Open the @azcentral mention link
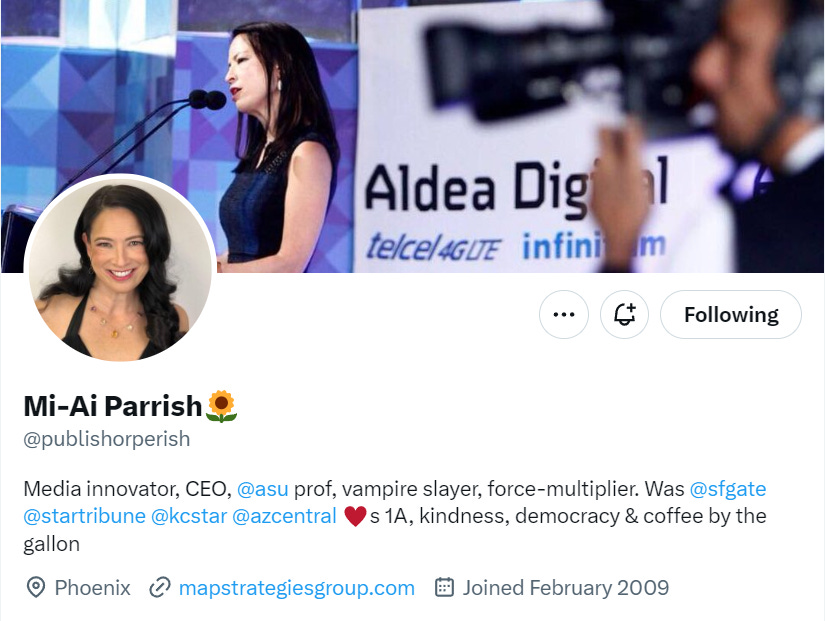 point(284,516)
